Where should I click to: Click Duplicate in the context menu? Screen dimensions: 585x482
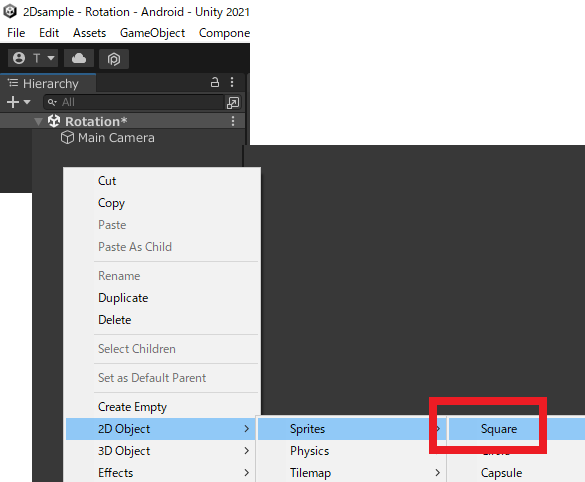(123, 298)
